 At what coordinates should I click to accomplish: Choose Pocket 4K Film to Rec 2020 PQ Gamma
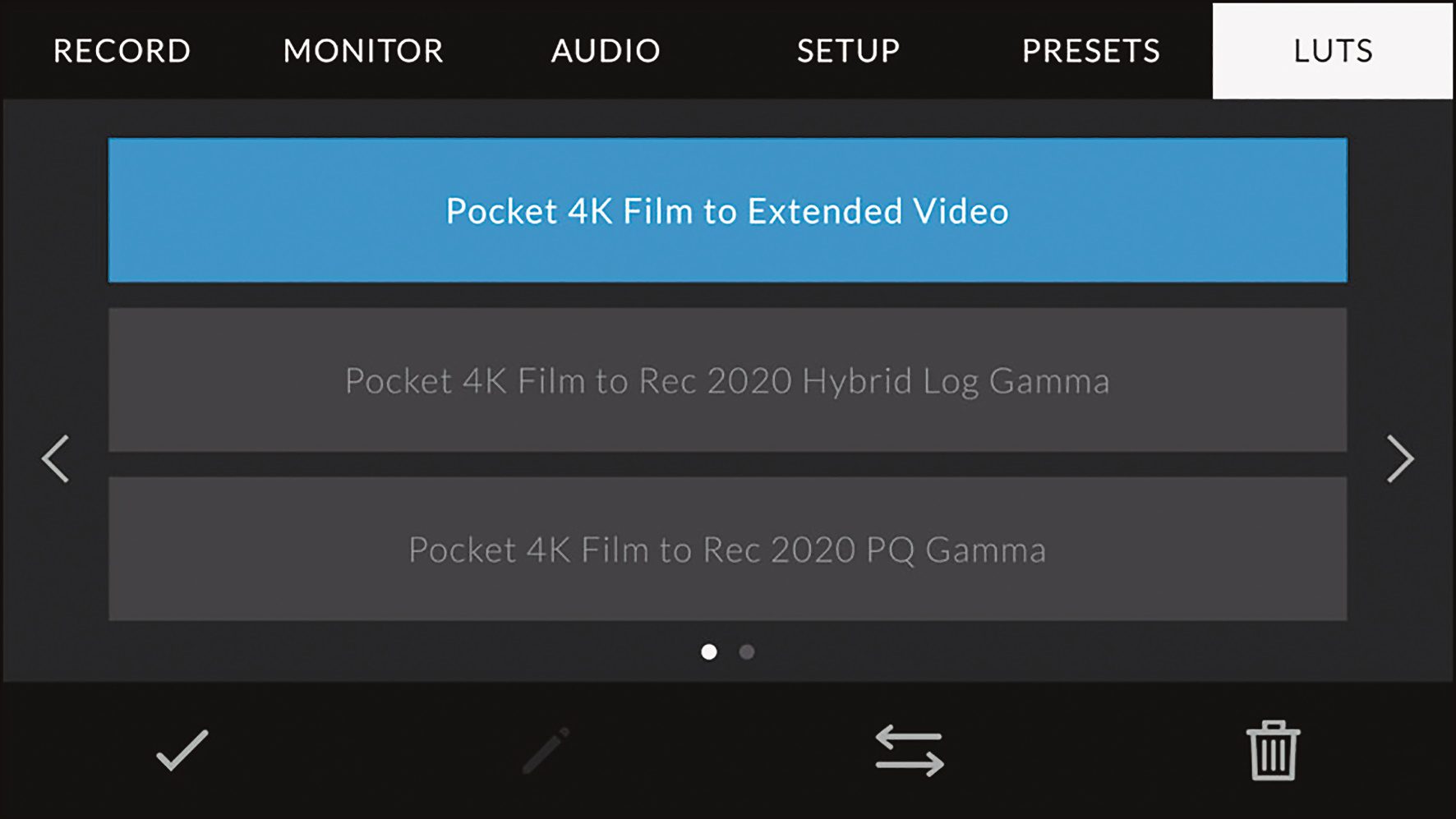(x=728, y=550)
